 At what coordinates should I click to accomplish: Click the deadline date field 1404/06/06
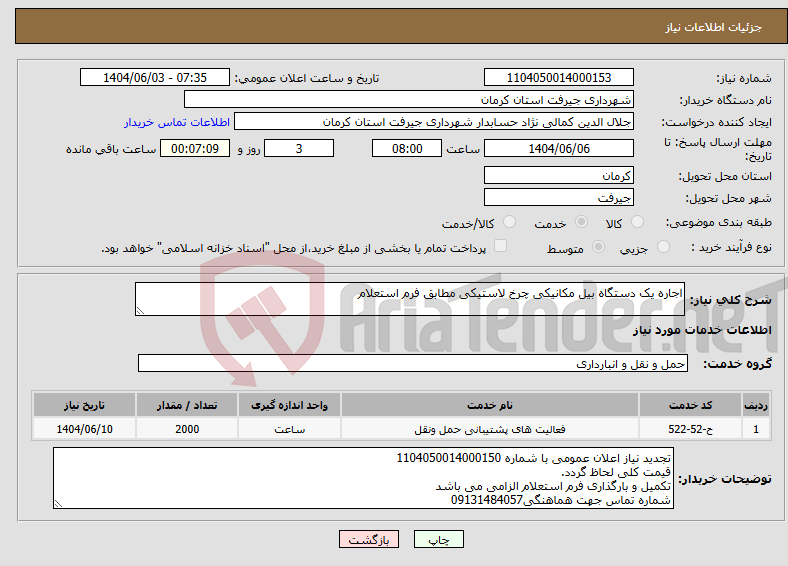(x=558, y=148)
